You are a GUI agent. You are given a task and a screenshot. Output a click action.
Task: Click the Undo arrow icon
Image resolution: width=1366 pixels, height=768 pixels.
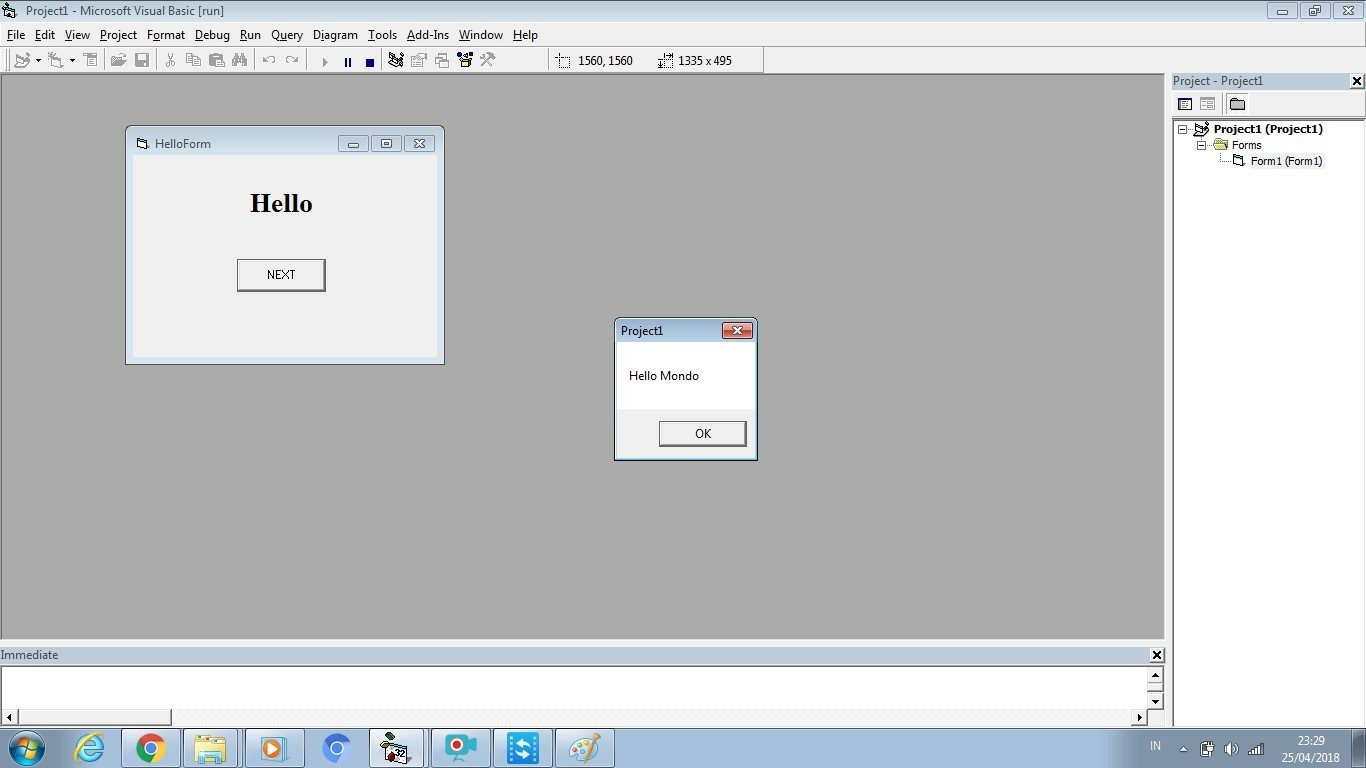268,61
